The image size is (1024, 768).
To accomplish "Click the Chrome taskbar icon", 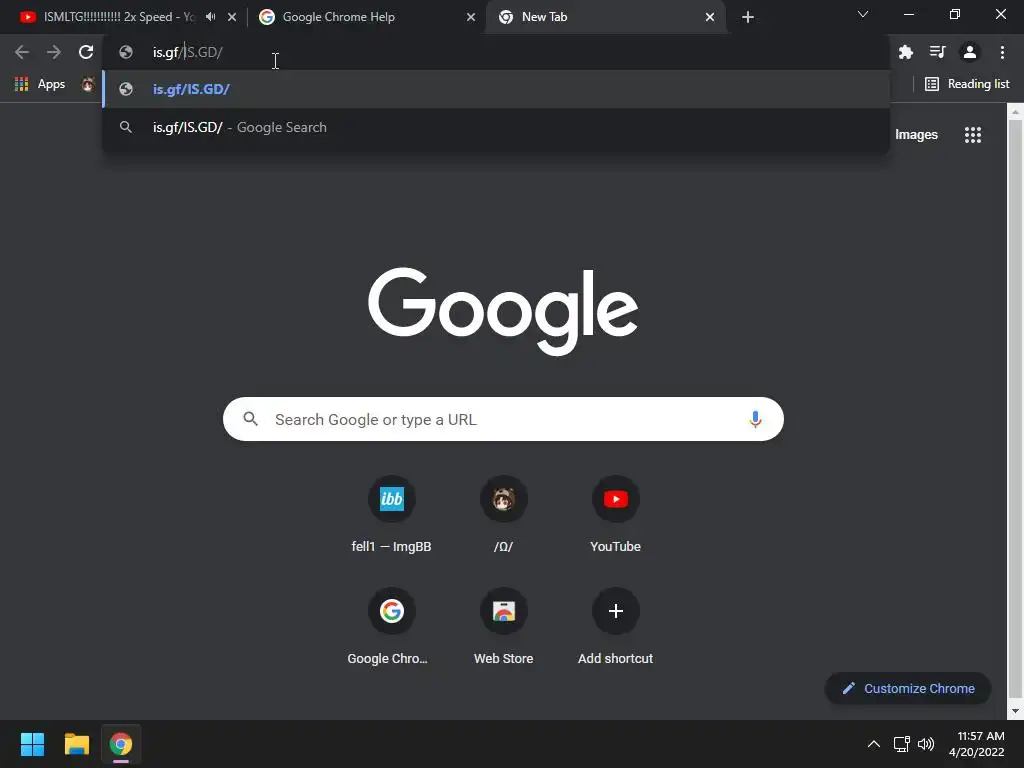I will (121, 744).
